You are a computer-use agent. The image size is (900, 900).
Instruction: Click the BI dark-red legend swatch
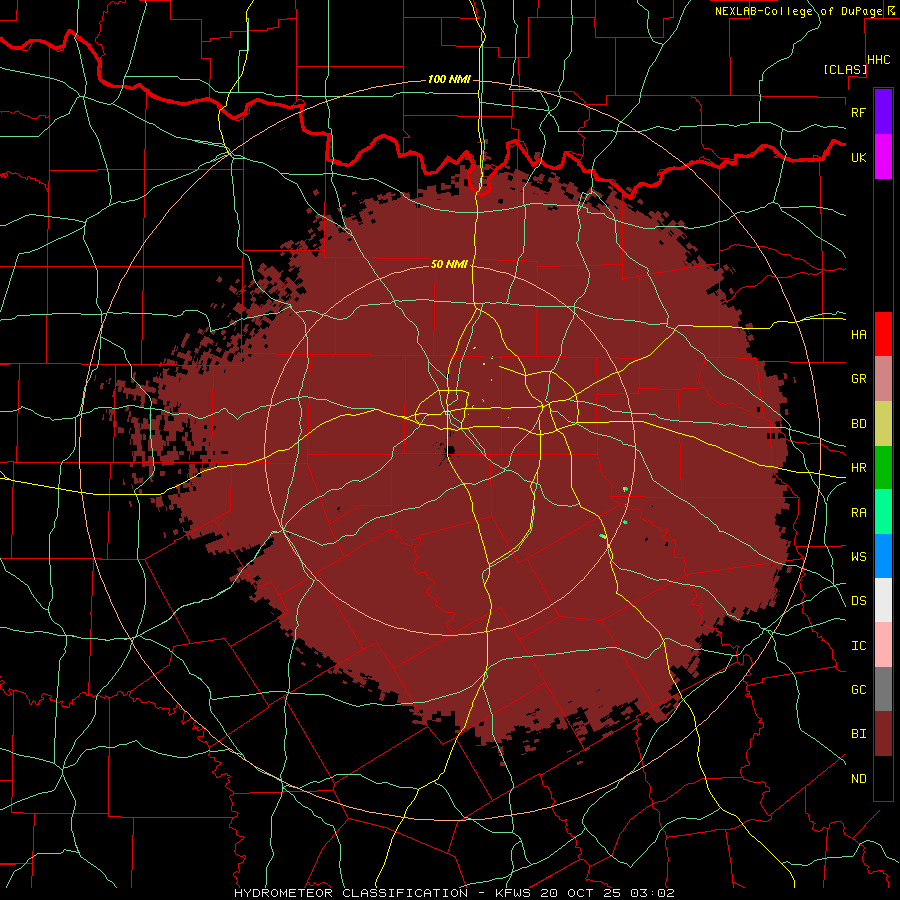[883, 734]
